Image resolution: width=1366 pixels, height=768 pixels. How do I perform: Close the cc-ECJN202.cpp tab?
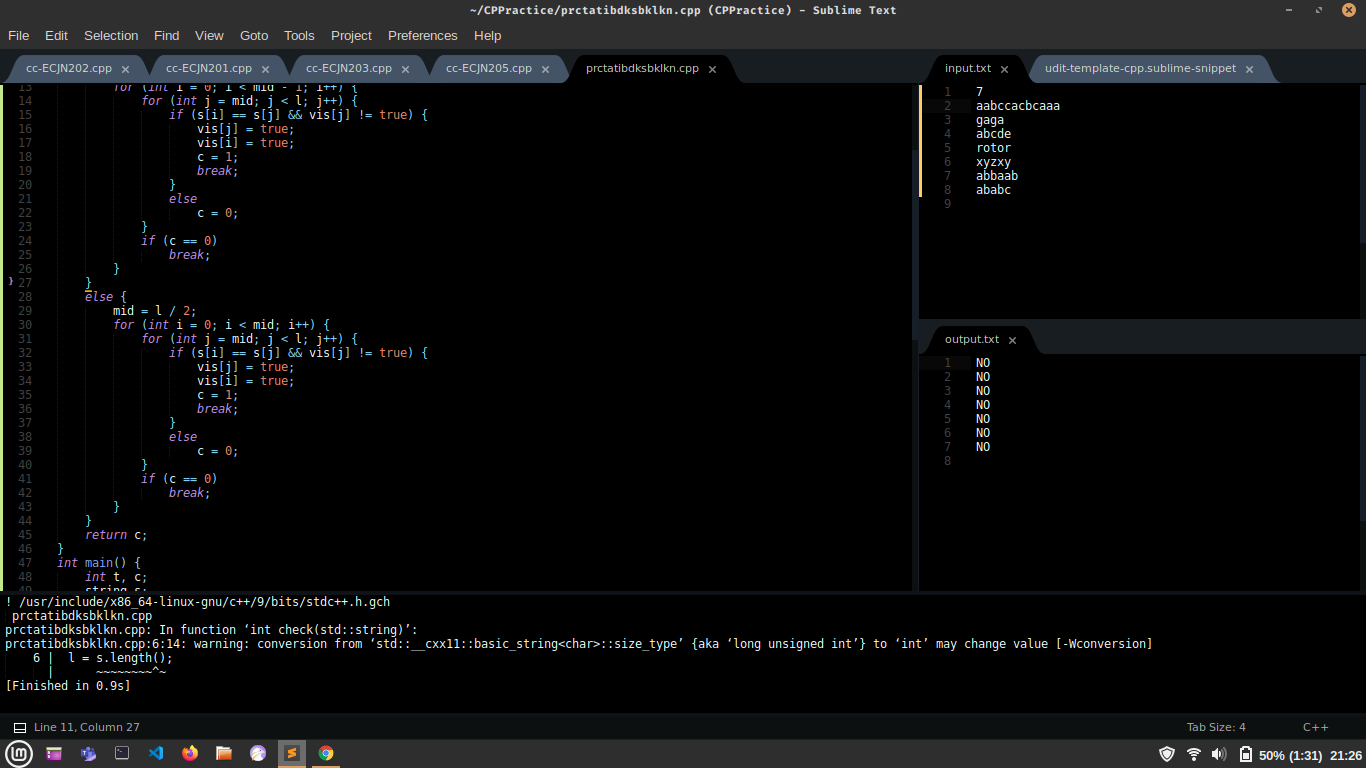pos(125,69)
